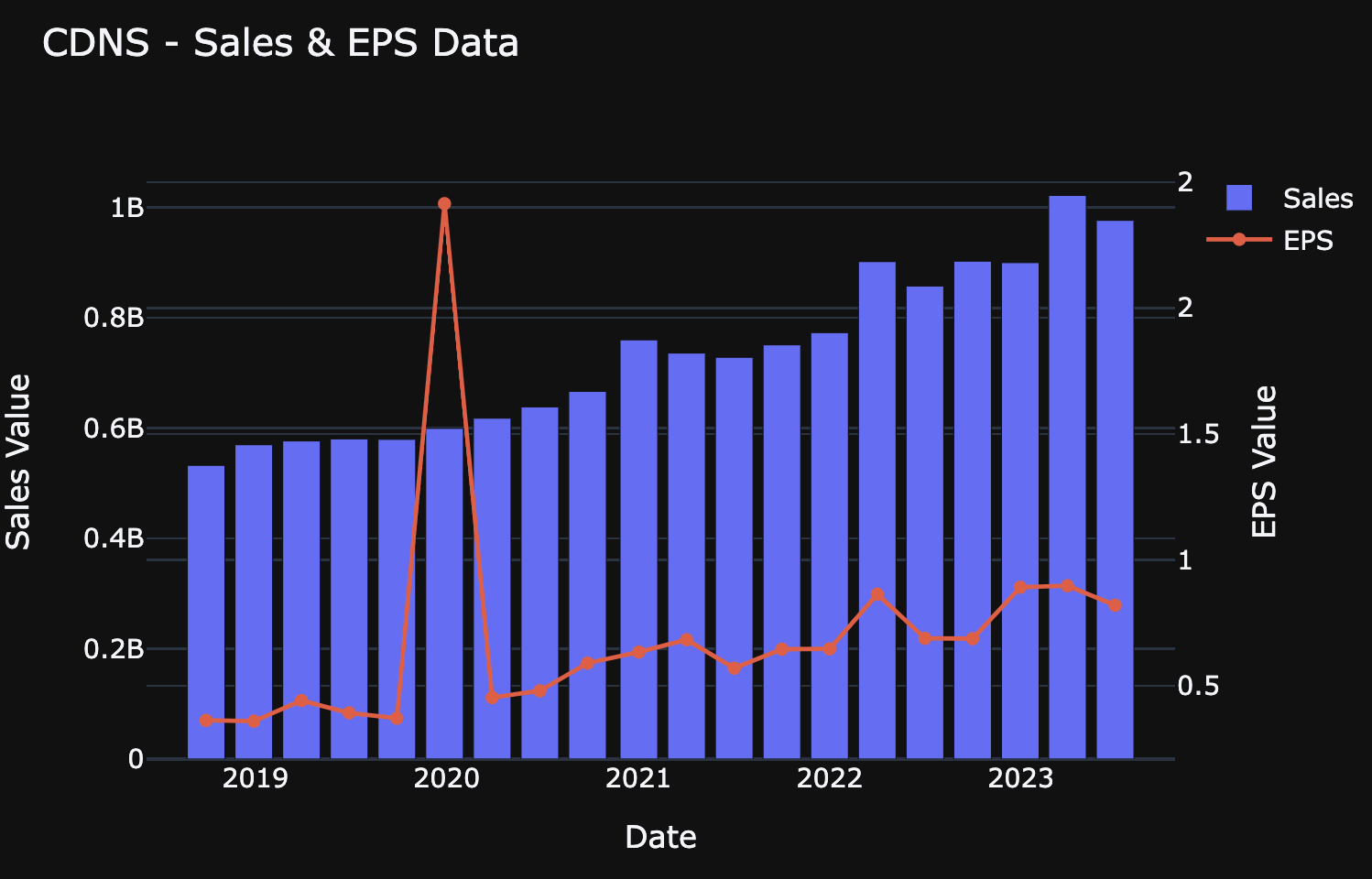Toggle the Sales legend entry
The width and height of the screenshot is (1372, 879).
[x=1289, y=198]
